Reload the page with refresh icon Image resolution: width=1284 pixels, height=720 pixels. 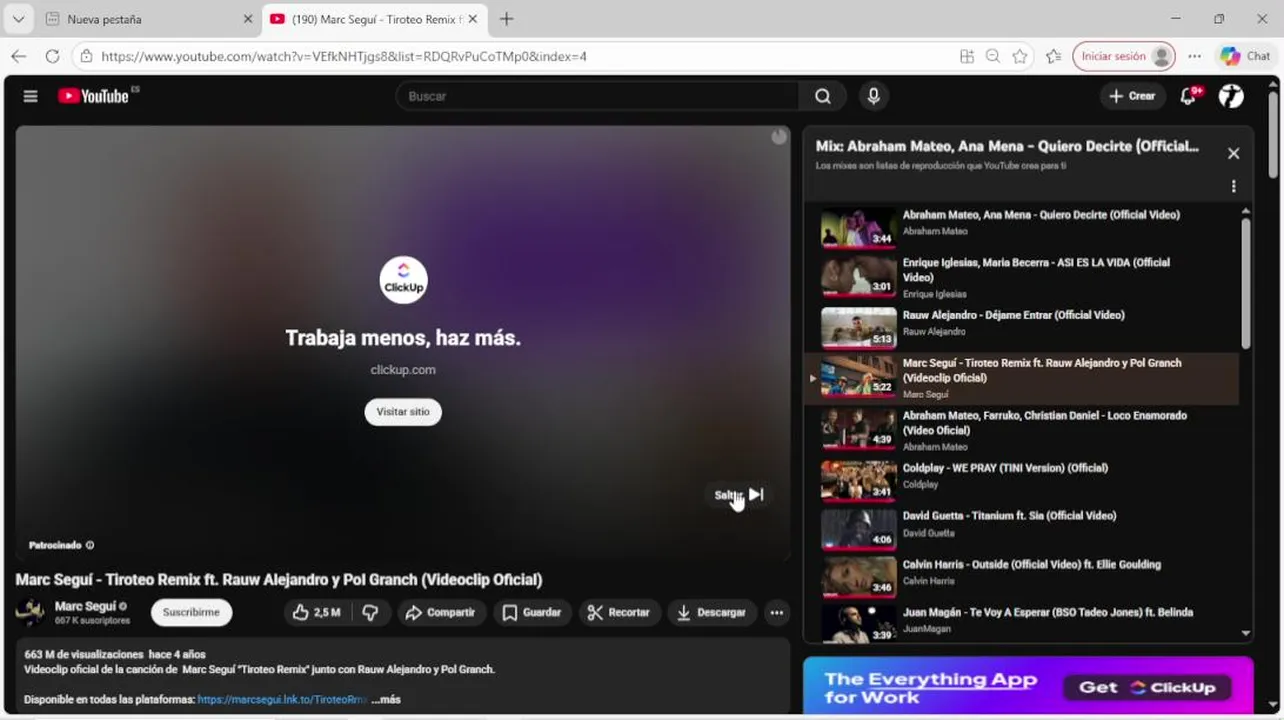52,56
